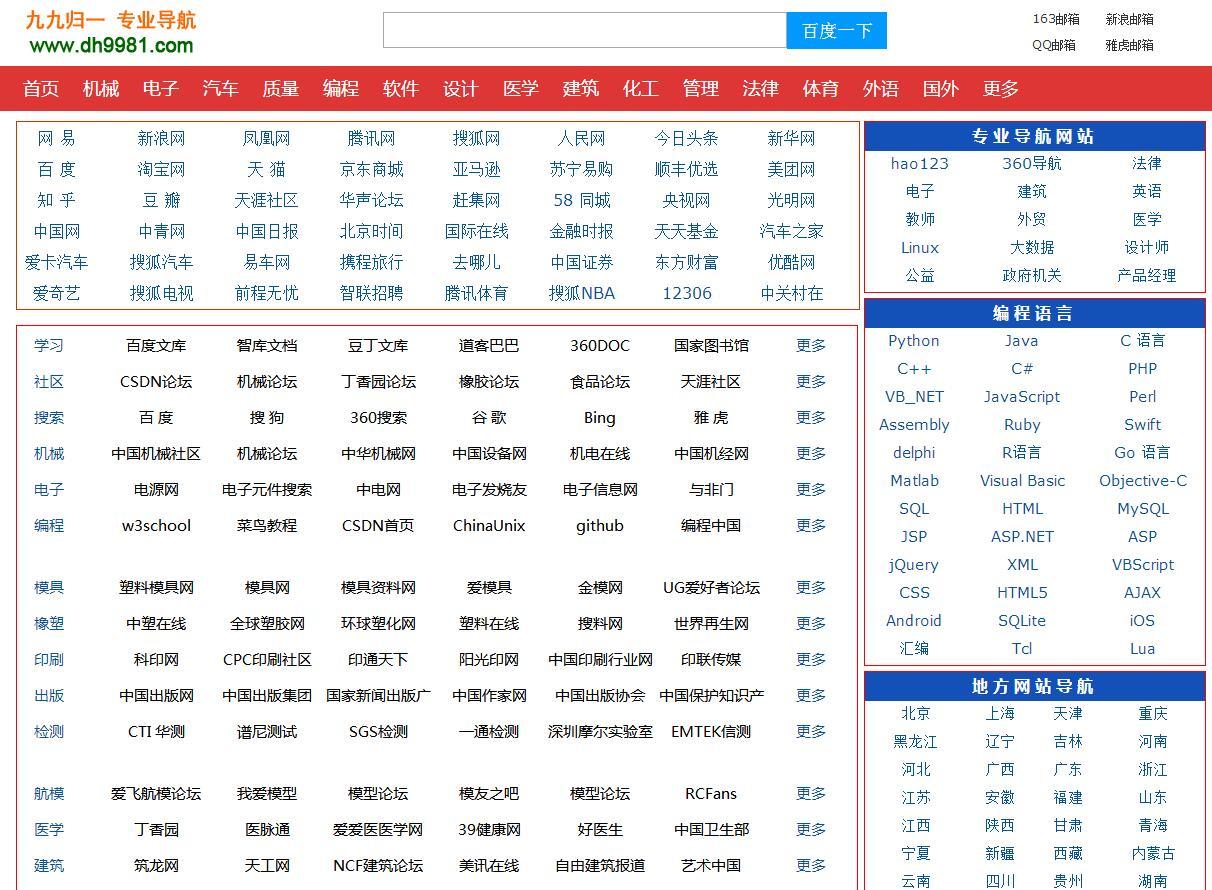Screen dimensions: 1212x890
Task: Visit the 新浪网 link
Action: [161, 138]
